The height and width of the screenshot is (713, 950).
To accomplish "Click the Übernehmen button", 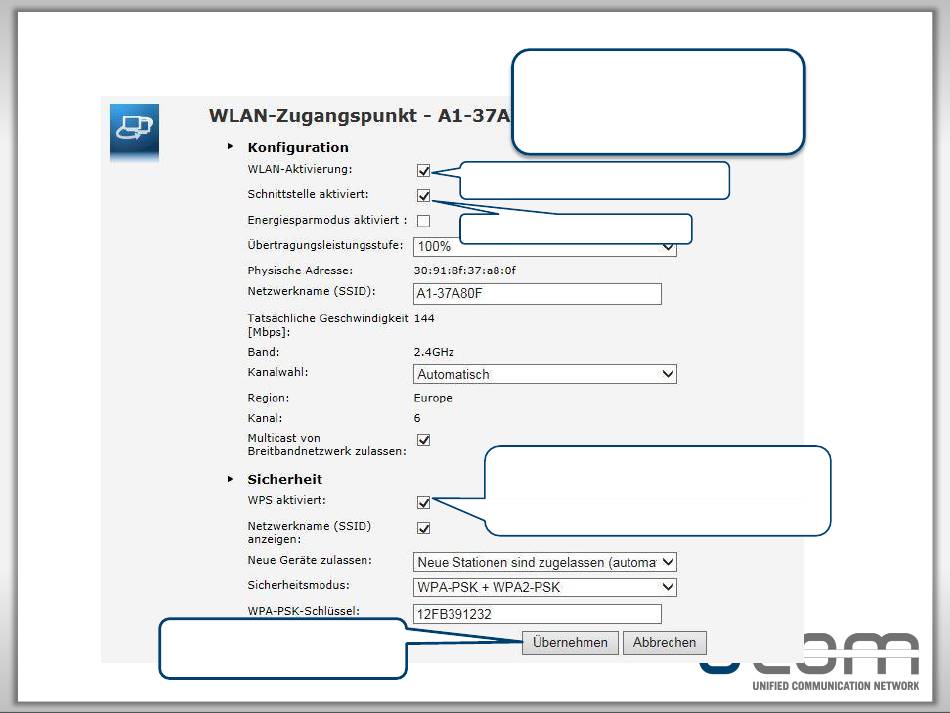I will coord(570,643).
